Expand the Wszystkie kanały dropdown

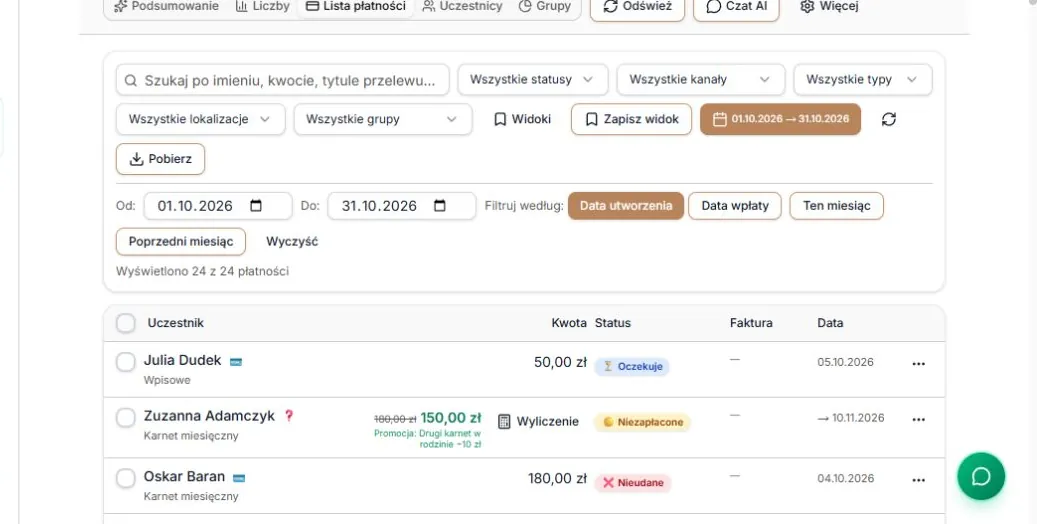[700, 79]
